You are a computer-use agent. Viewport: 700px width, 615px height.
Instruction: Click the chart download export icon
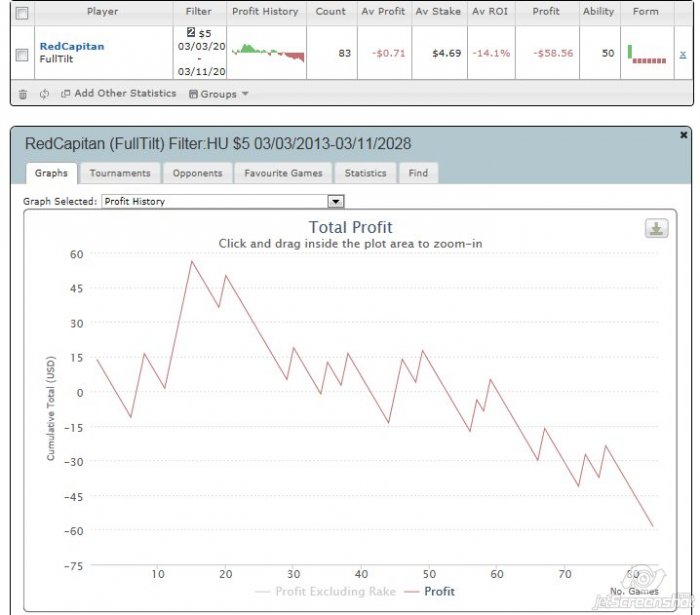pyautogui.click(x=656, y=229)
